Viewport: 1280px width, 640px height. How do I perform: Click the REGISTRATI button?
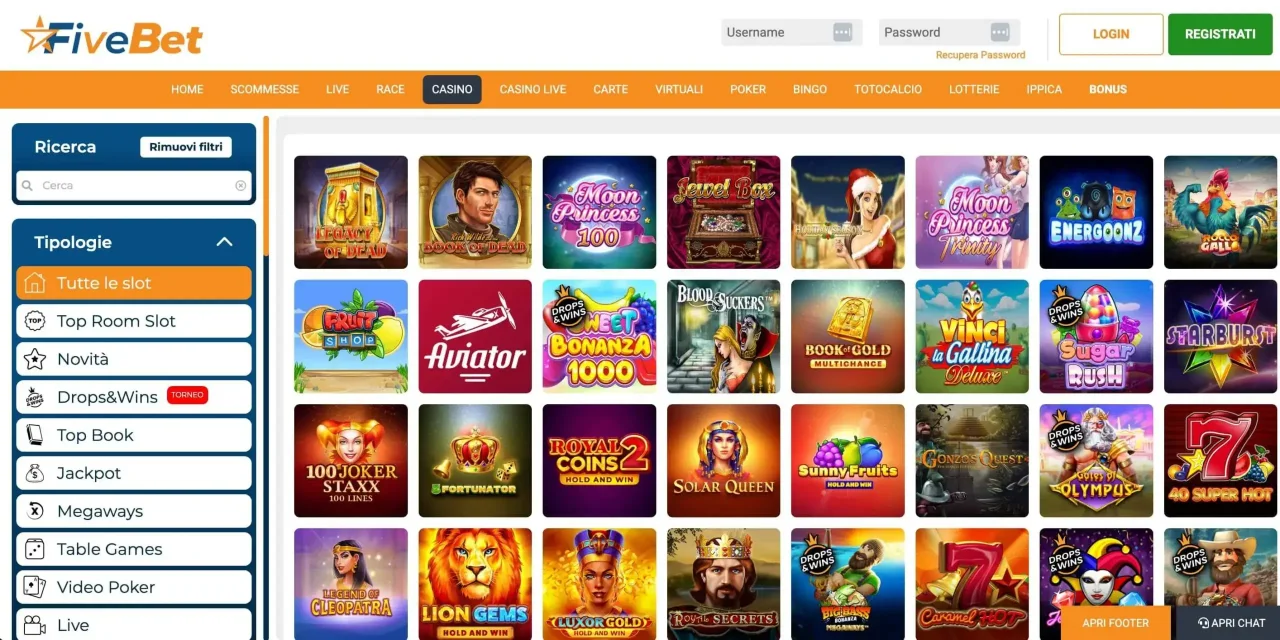tap(1220, 34)
